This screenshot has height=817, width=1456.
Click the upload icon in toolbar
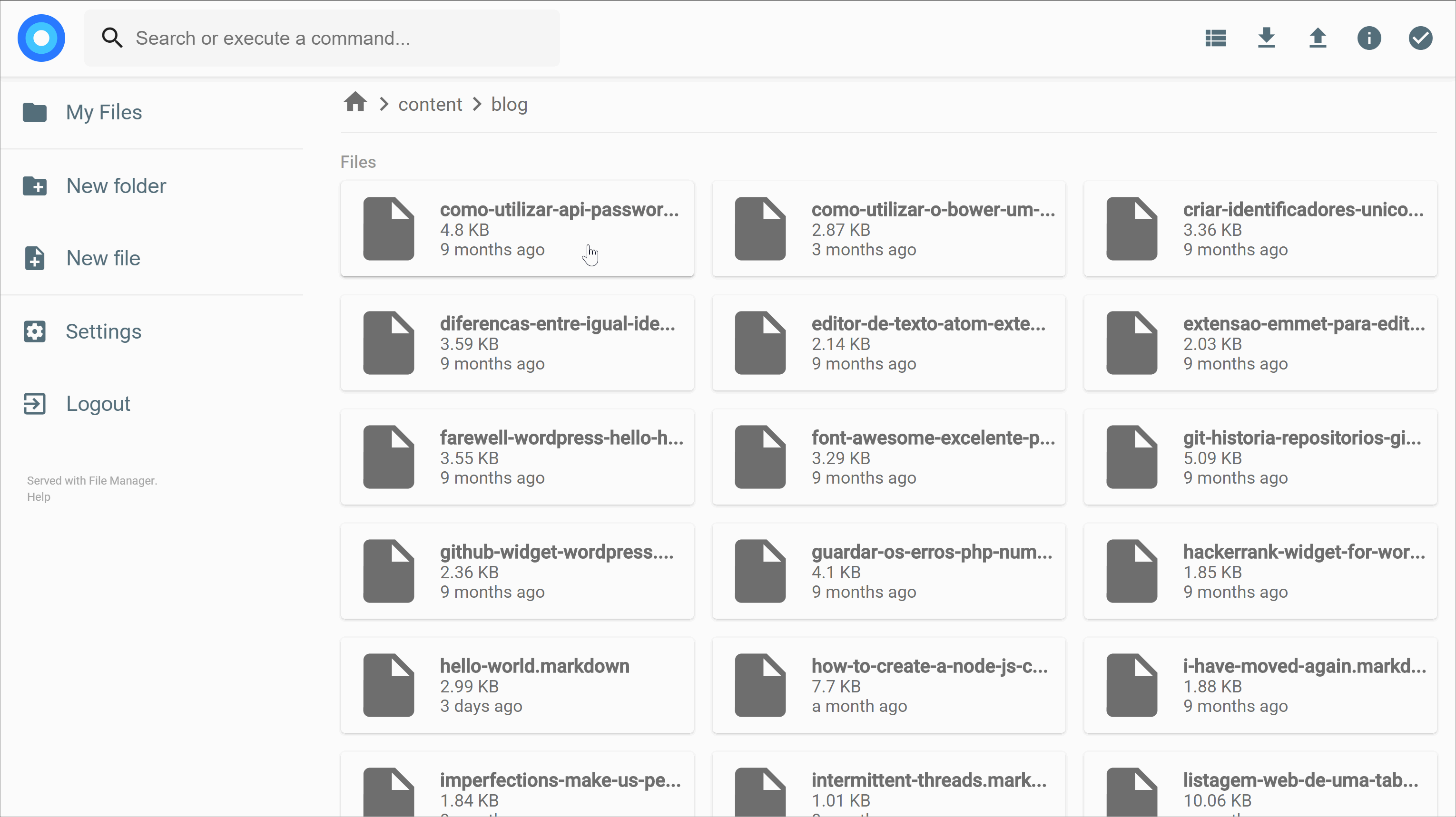tap(1318, 38)
